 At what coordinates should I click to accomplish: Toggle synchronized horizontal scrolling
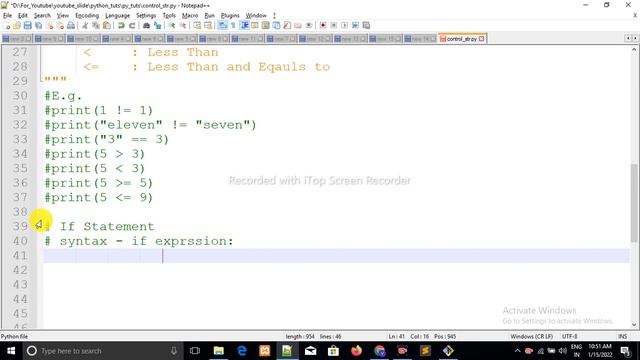tap(208, 26)
